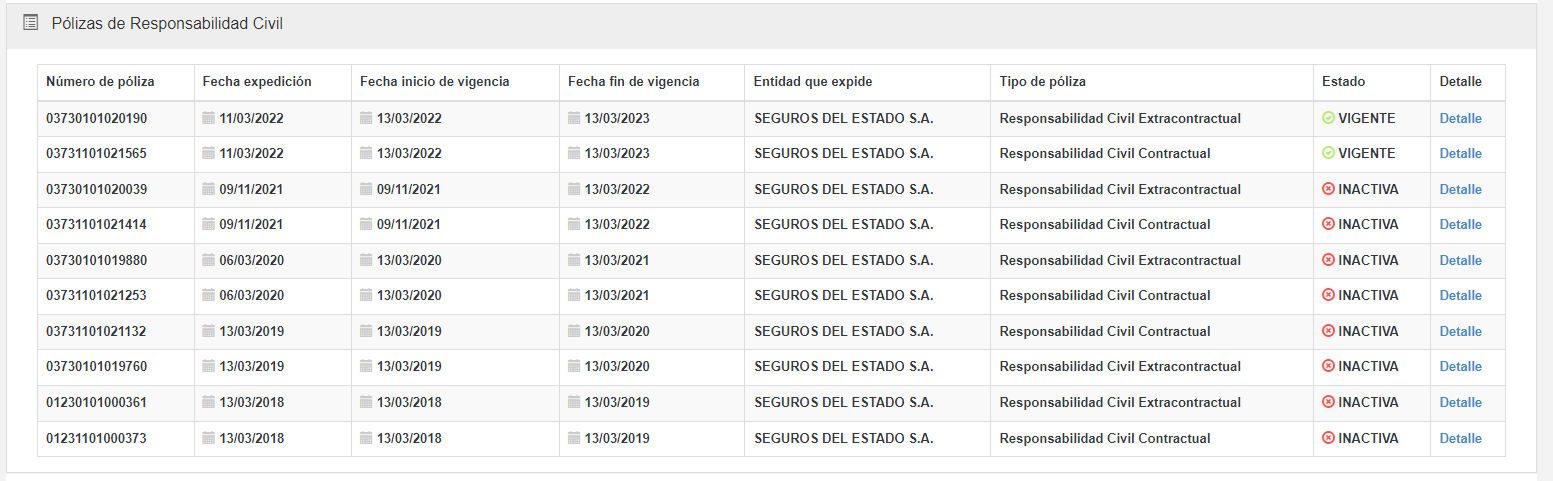Click calendar icon by end date 13/03/2023 for policy 03731101021565
Screen dimensions: 1553x481
[x=574, y=154]
